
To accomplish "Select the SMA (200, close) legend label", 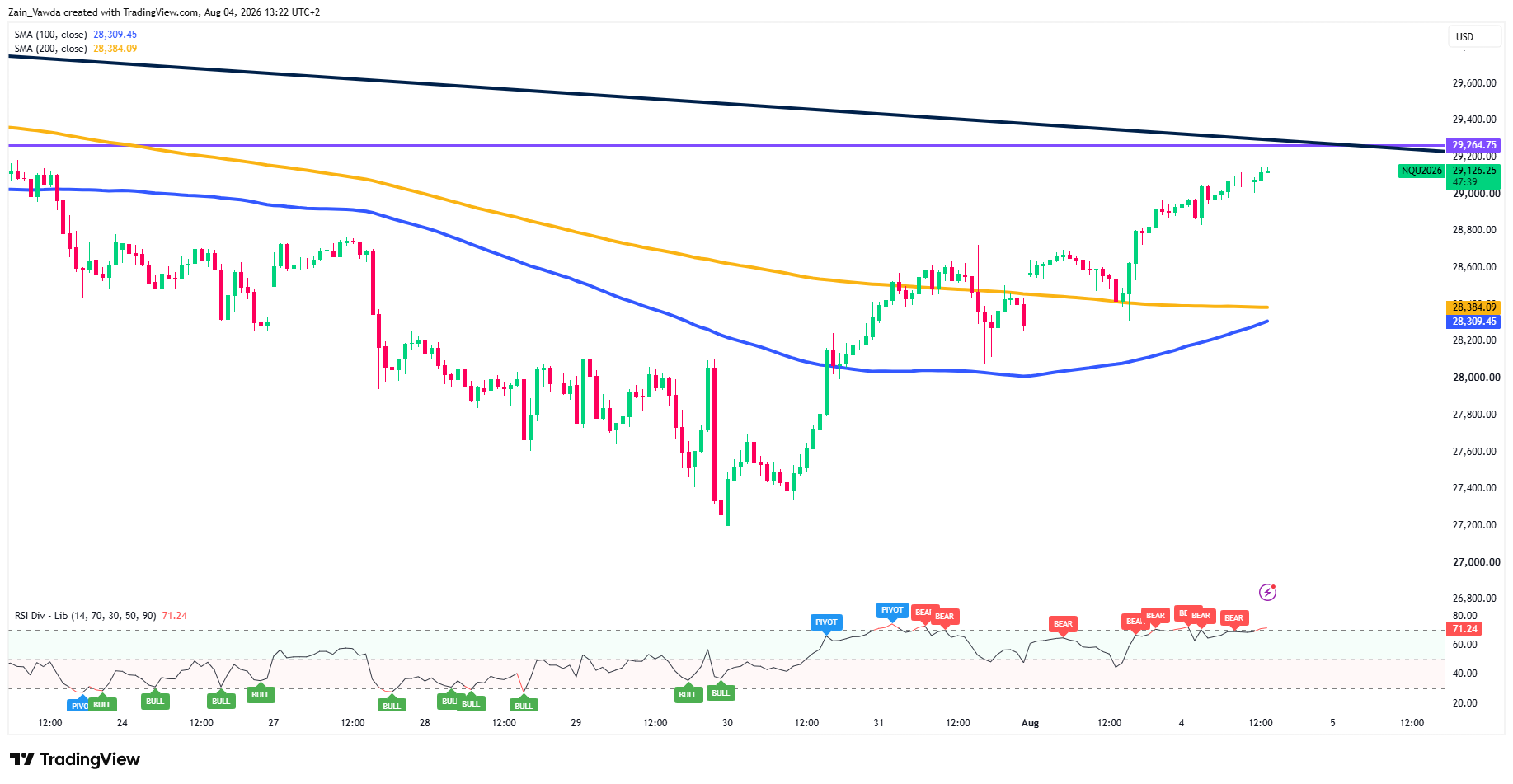I will (50, 49).
